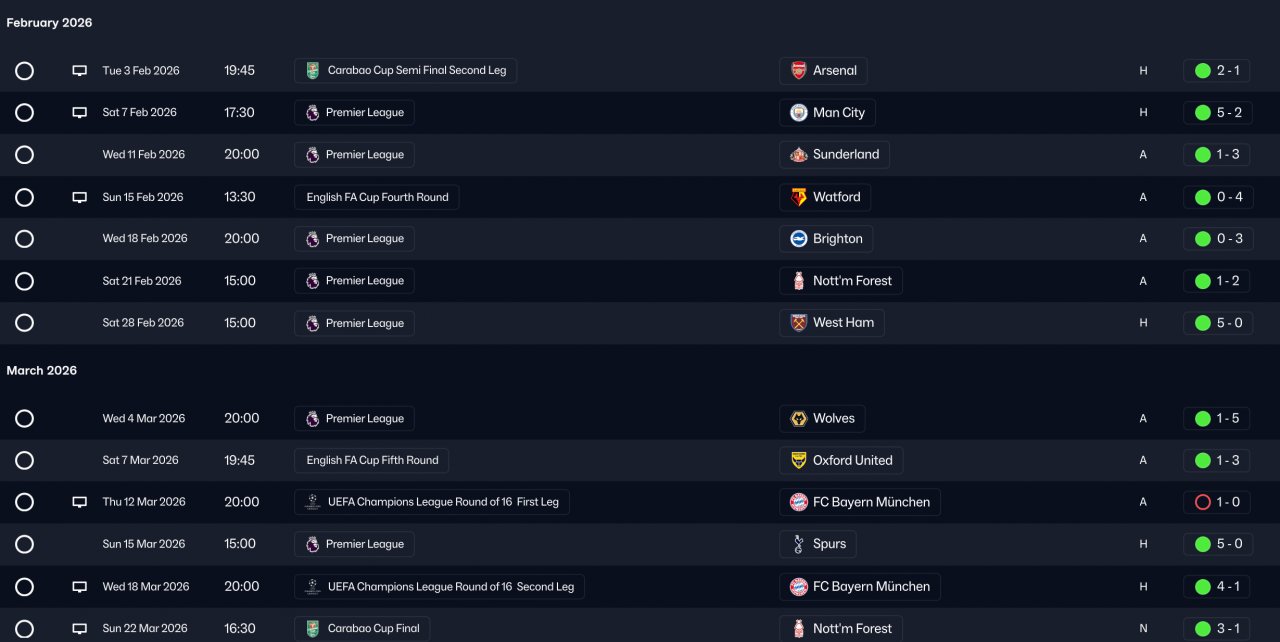Image resolution: width=1280 pixels, height=642 pixels.
Task: Open UEFA Champions League Round of 16 Second Leg
Action: click(439, 587)
